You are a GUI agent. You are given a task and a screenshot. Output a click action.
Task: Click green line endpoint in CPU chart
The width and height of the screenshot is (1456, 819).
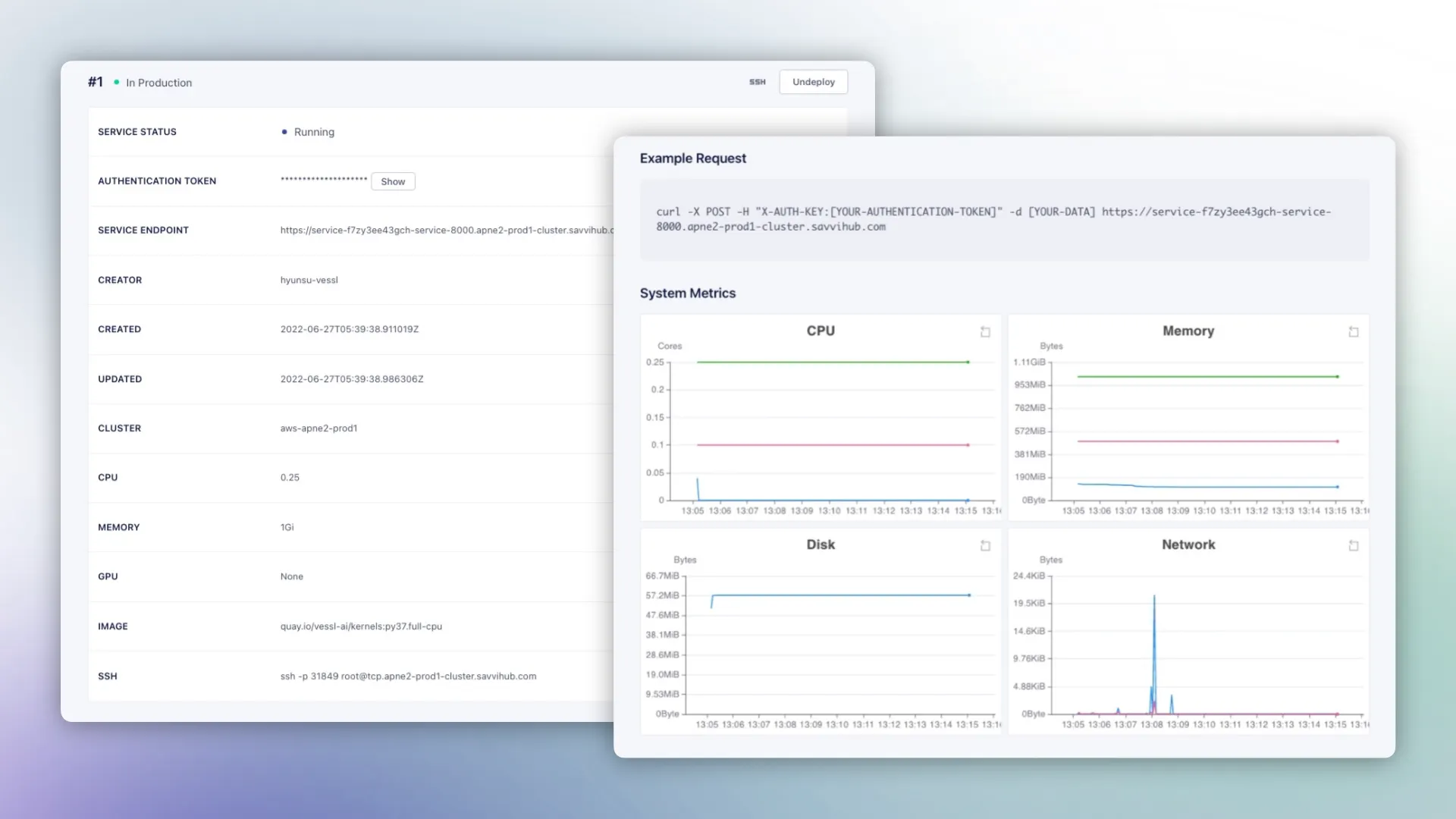[x=968, y=362]
